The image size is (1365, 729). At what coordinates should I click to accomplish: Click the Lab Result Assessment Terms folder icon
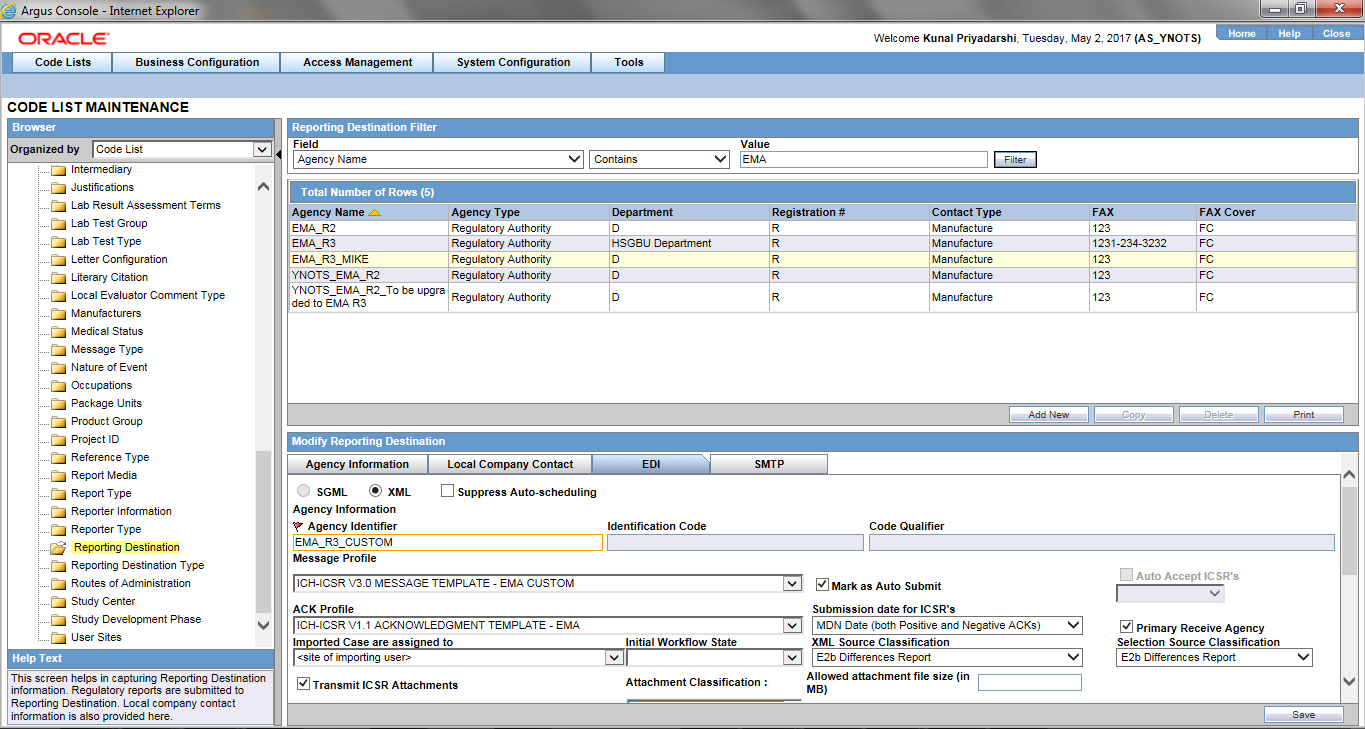coord(58,206)
